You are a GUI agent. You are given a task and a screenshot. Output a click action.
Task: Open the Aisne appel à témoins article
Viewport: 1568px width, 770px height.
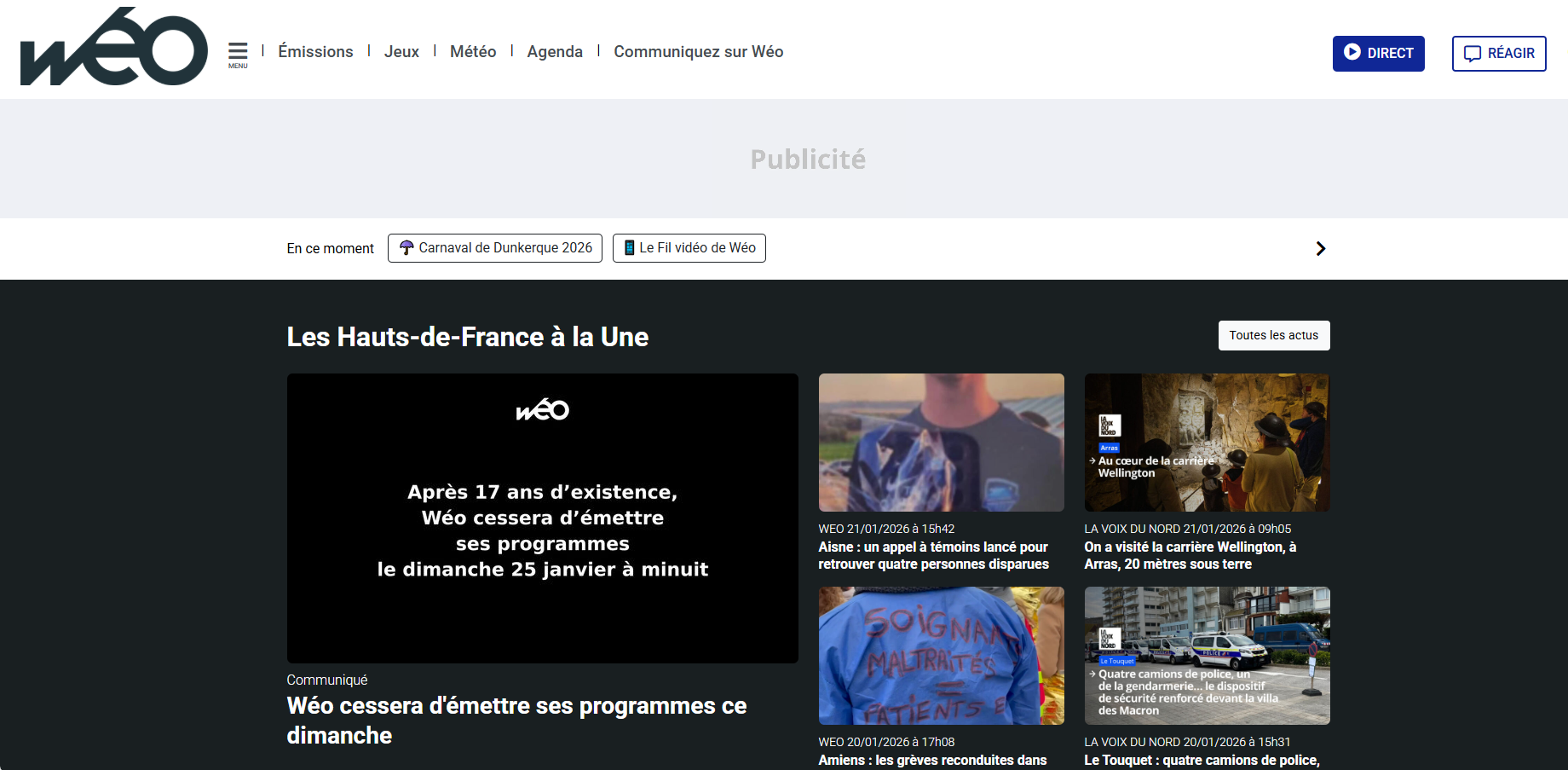tap(933, 555)
